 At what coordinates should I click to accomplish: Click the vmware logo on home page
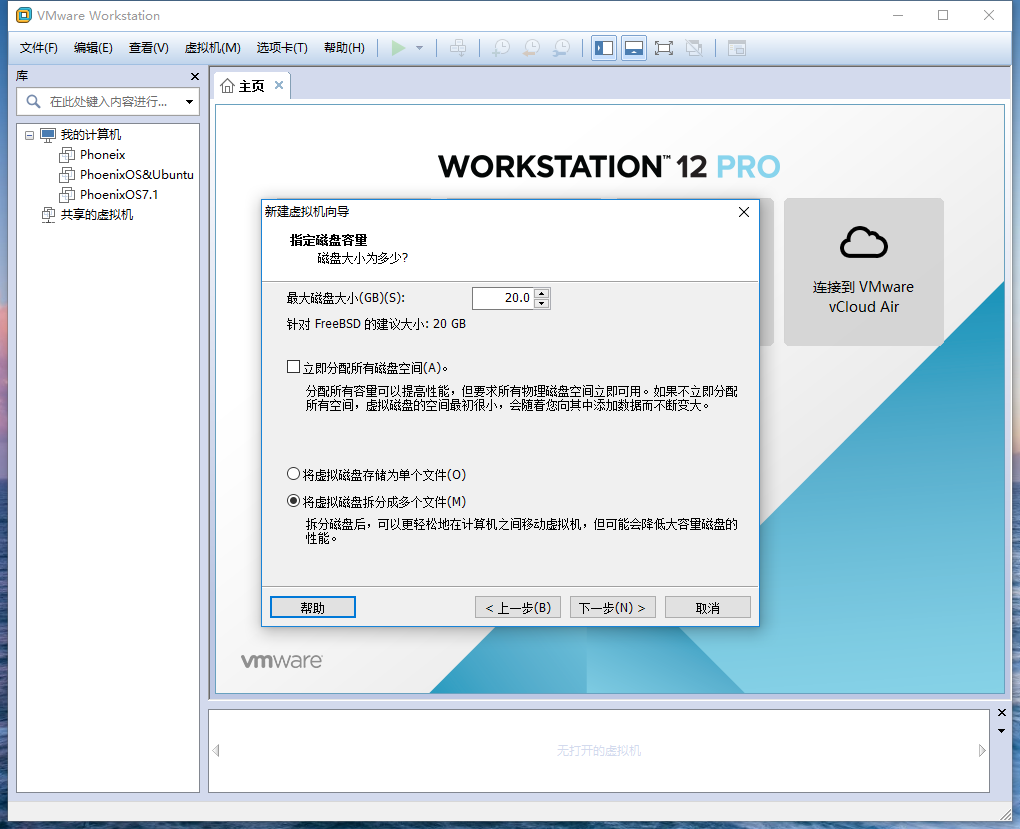[x=282, y=661]
